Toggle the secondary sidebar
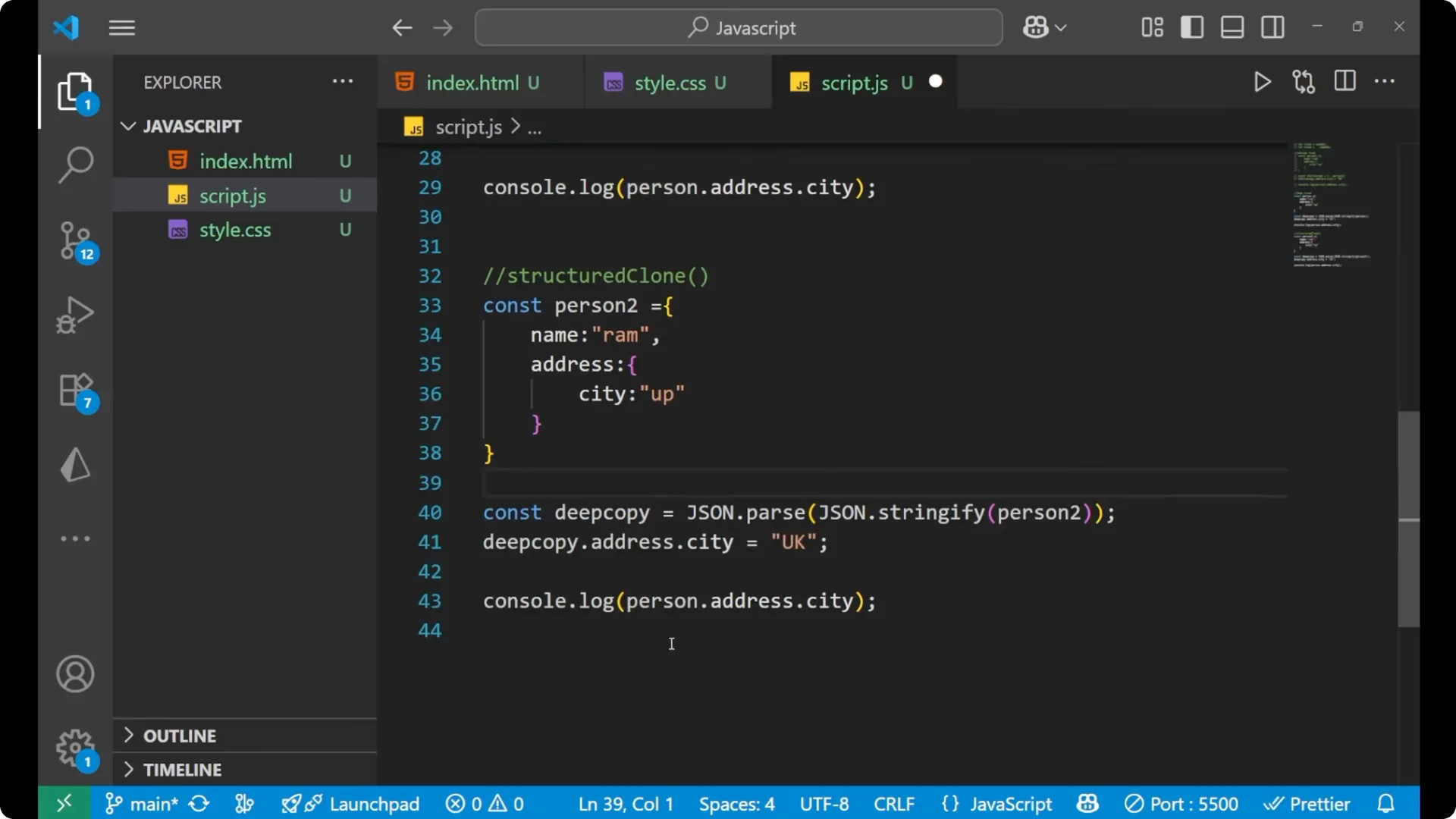 (1272, 27)
